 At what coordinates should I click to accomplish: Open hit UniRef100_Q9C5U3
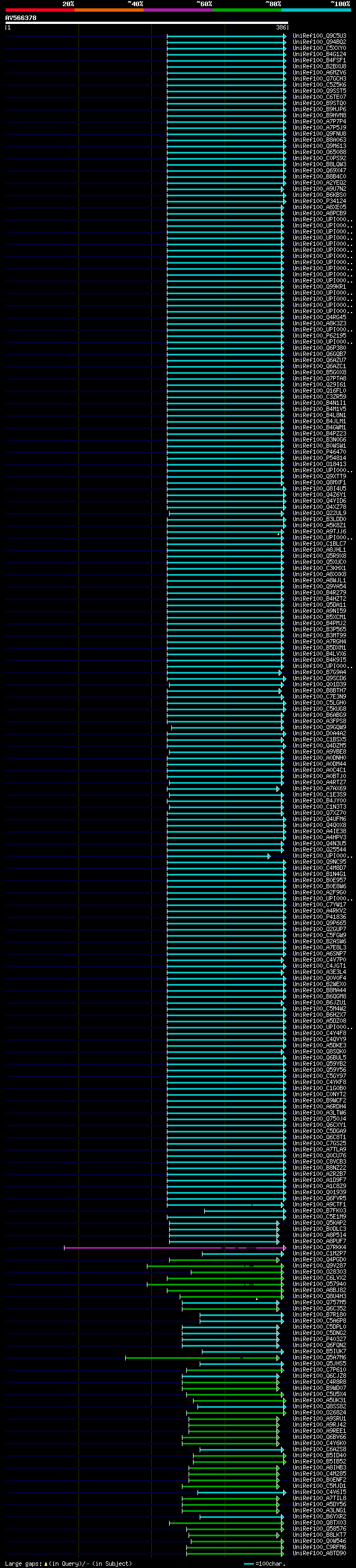pos(319,36)
